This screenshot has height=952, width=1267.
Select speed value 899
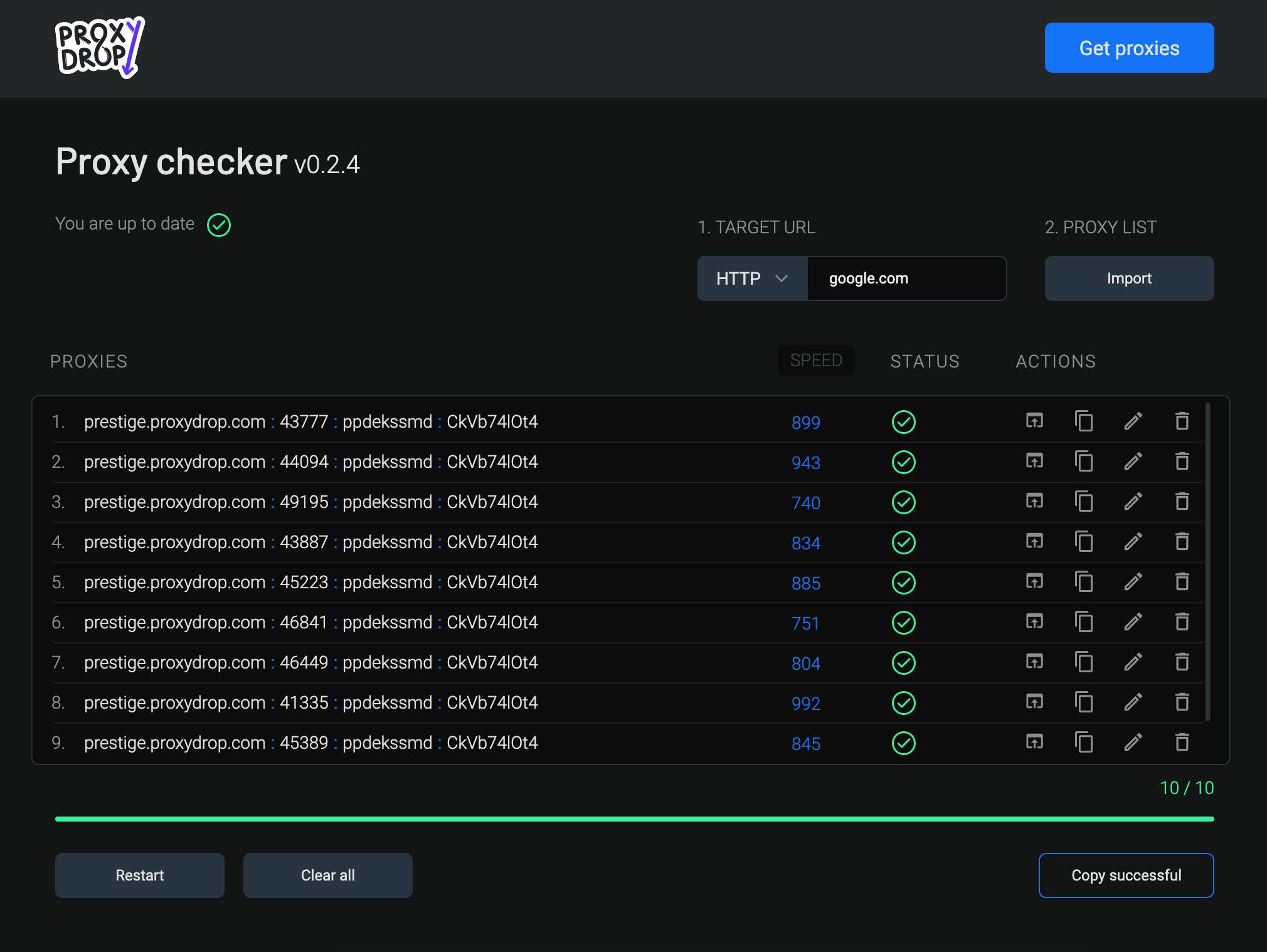tap(806, 423)
